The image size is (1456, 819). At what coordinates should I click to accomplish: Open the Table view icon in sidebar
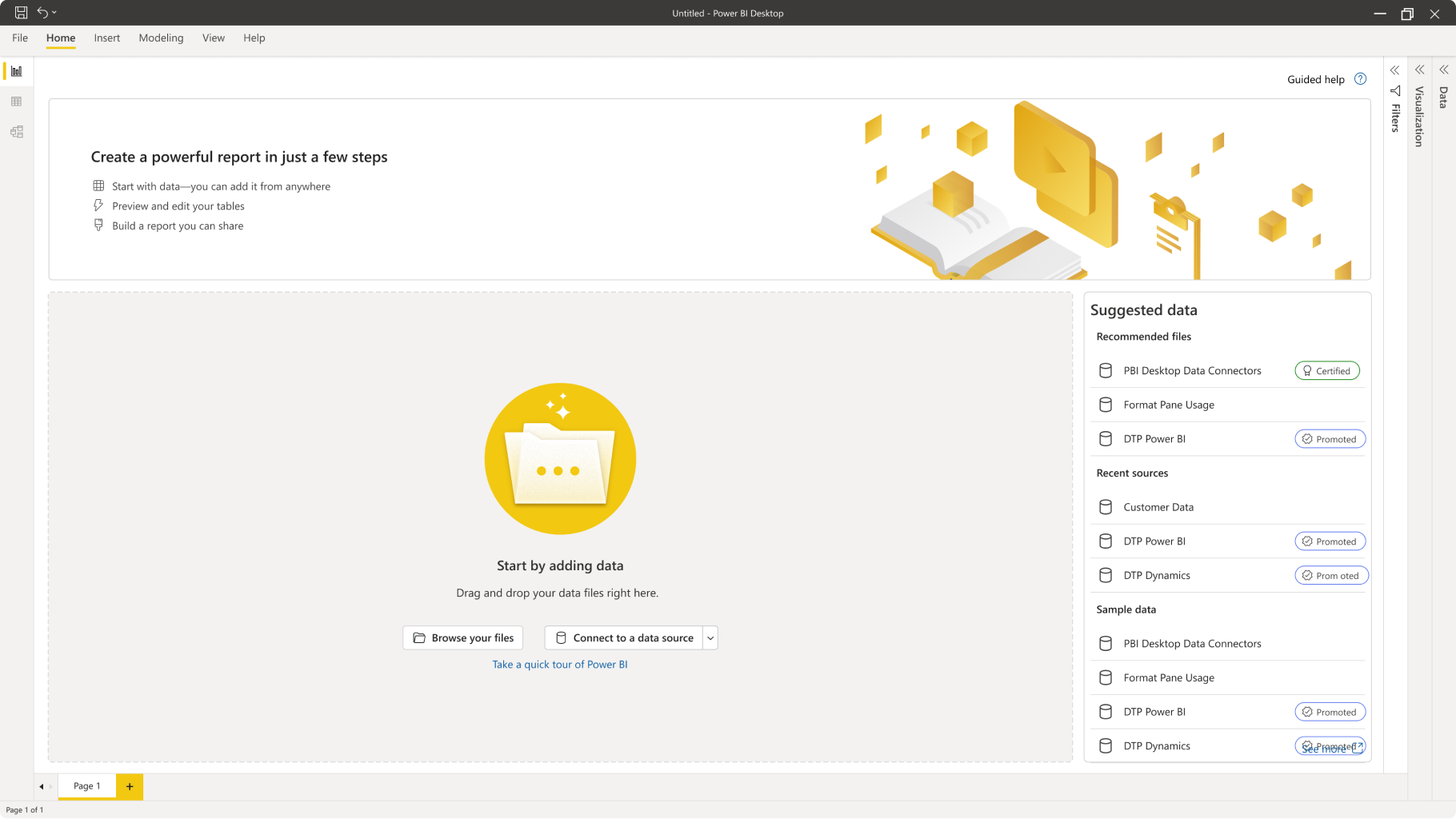coord(17,102)
